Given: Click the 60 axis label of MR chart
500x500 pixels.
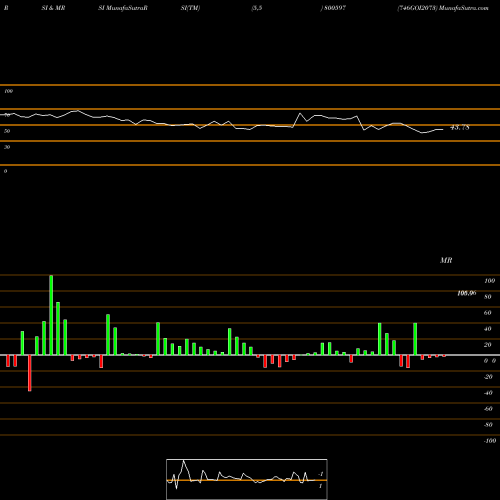Looking at the screenshot, I should [x=488, y=313].
